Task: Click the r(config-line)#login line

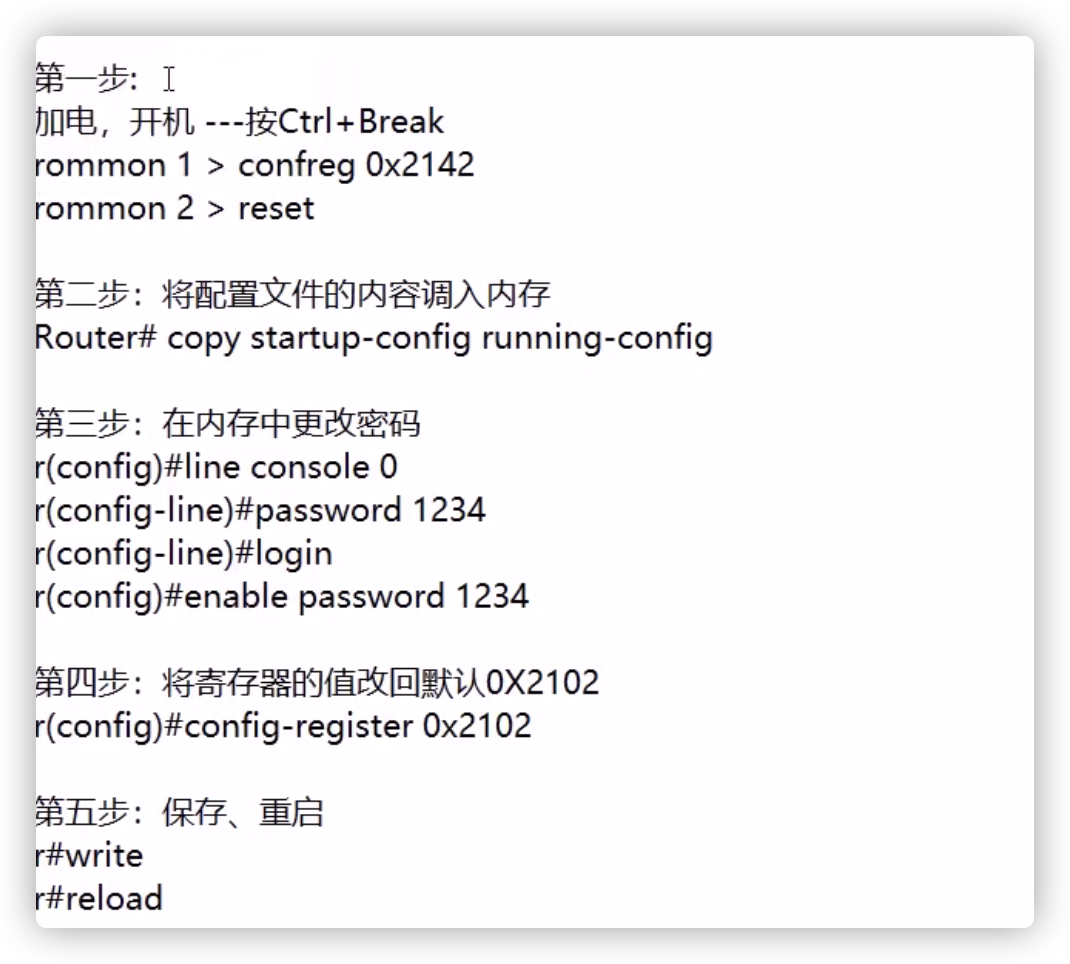Action: (x=184, y=553)
